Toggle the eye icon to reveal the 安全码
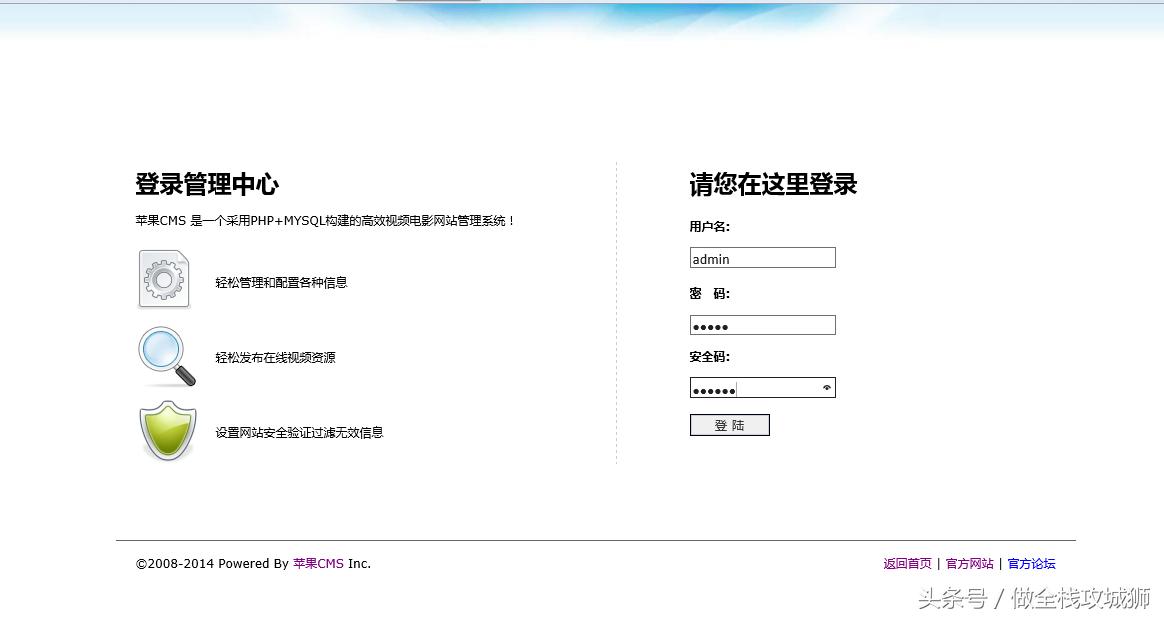The height and width of the screenshot is (618, 1164). 826,387
